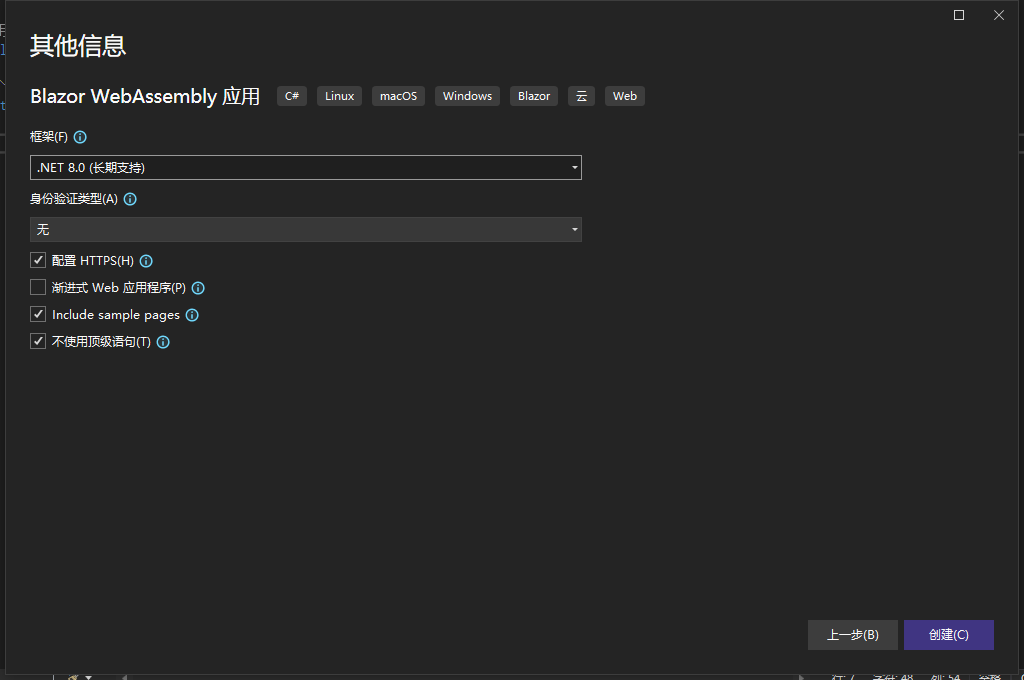Close the 其他信息 dialog window
Image resolution: width=1024 pixels, height=680 pixels.
pos(998,15)
